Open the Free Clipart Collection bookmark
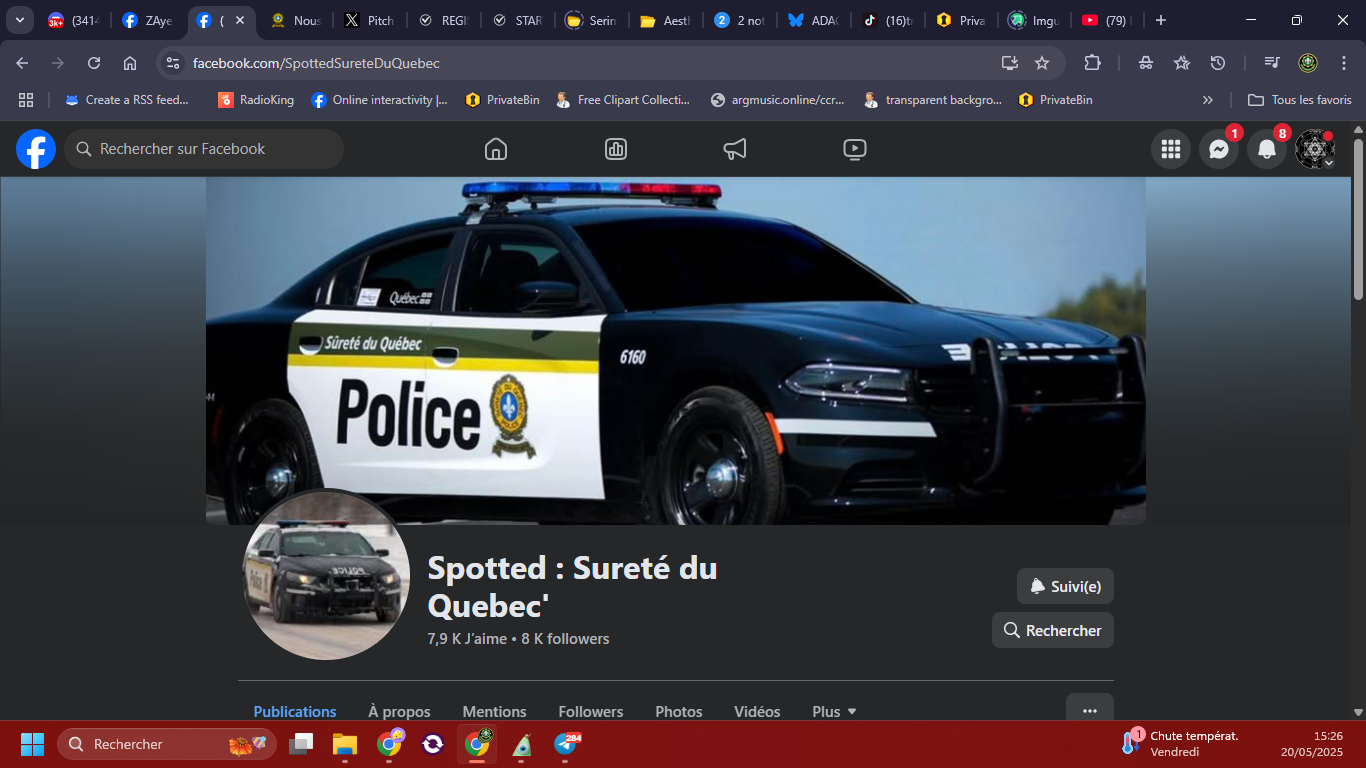 pyautogui.click(x=623, y=100)
